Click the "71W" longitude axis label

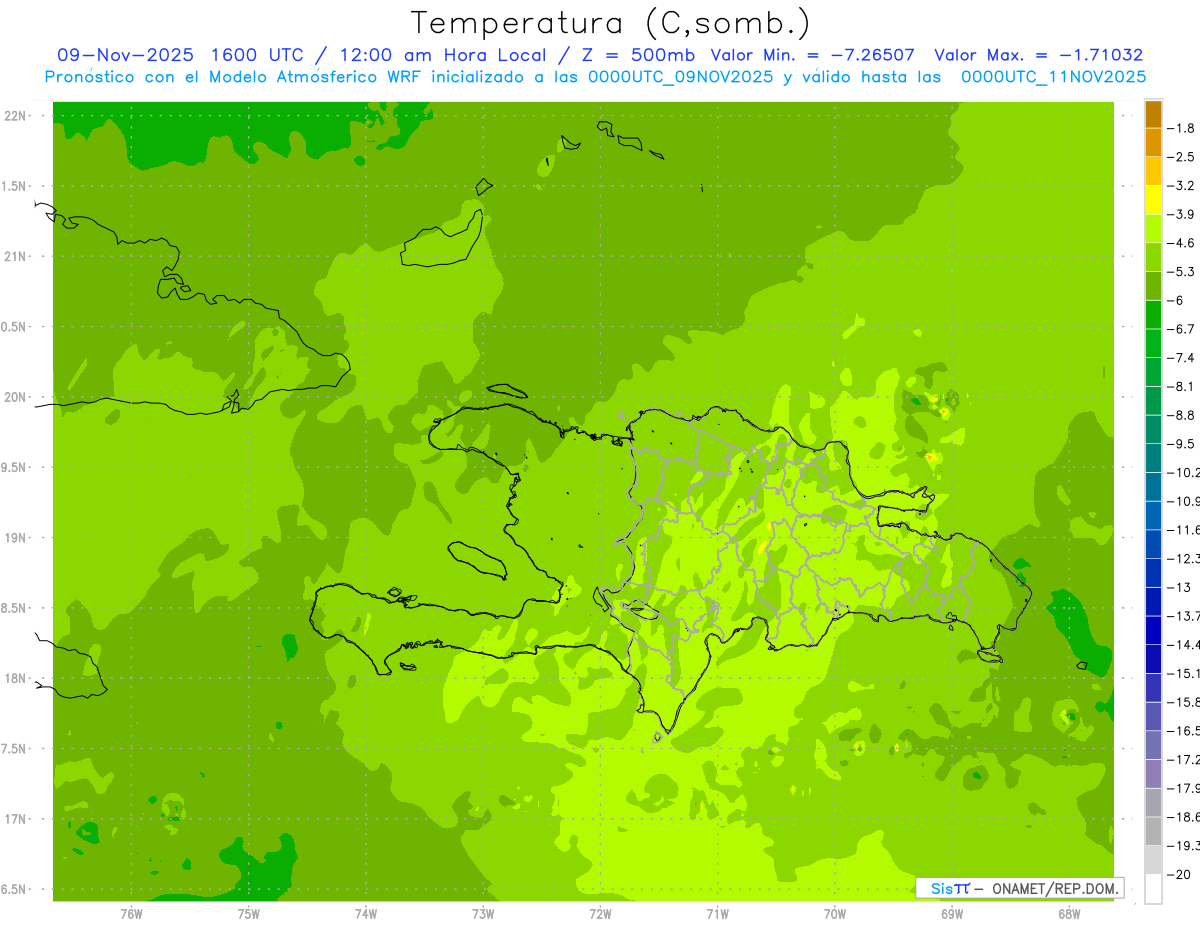click(x=717, y=914)
